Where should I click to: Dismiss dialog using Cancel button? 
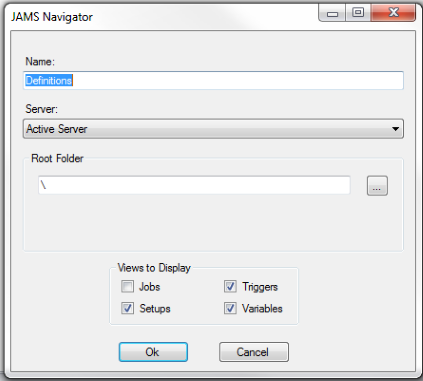point(254,352)
